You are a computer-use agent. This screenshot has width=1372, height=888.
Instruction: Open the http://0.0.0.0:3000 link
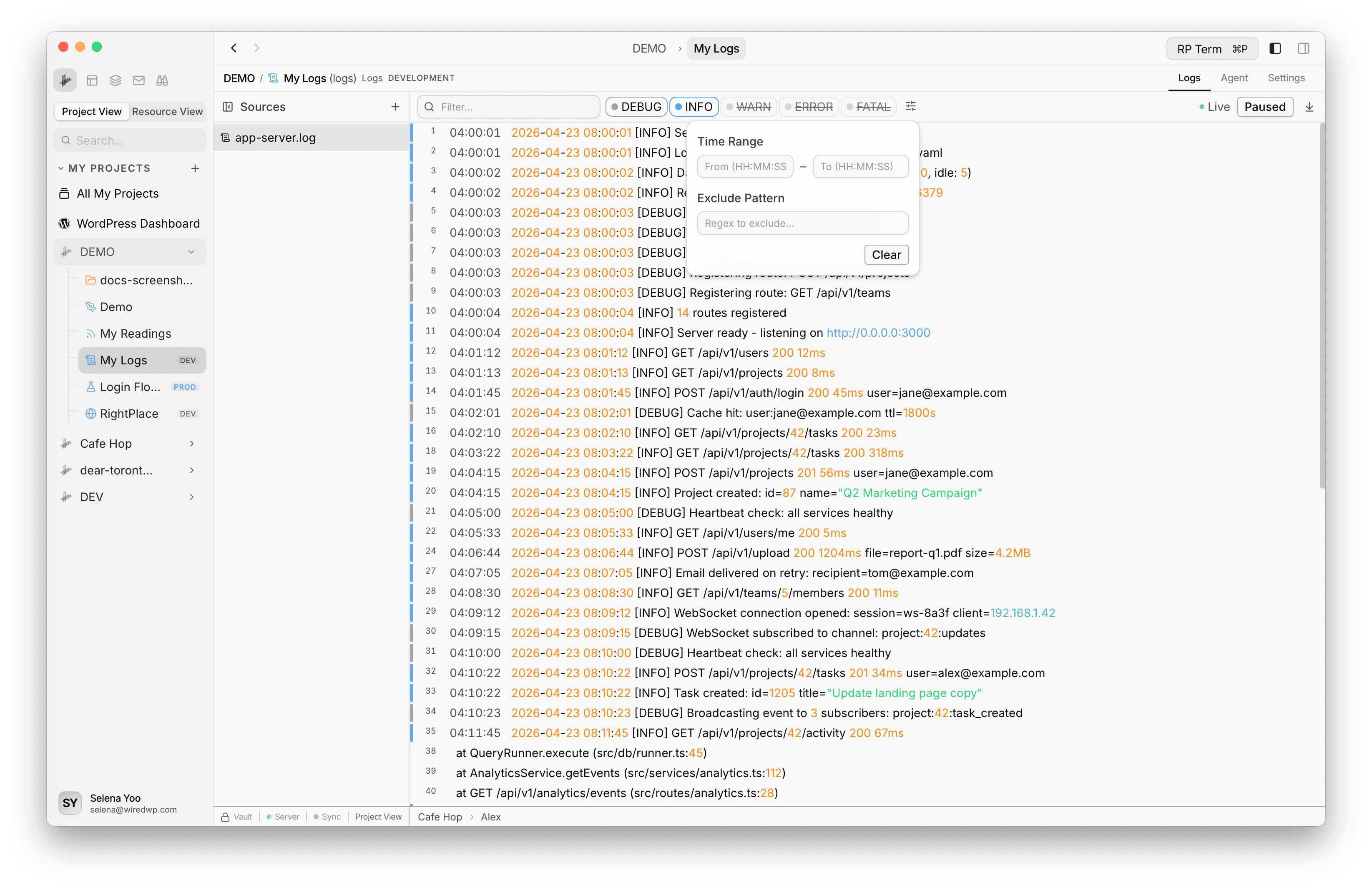[x=878, y=333]
